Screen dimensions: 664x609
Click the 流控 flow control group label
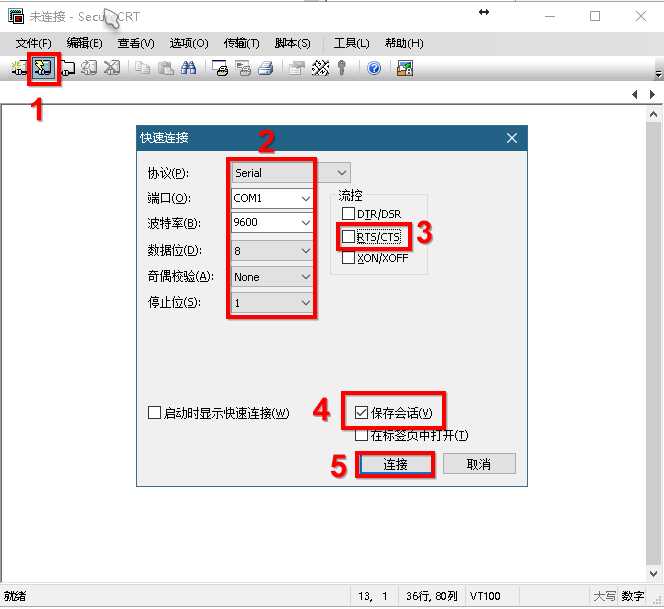click(350, 196)
